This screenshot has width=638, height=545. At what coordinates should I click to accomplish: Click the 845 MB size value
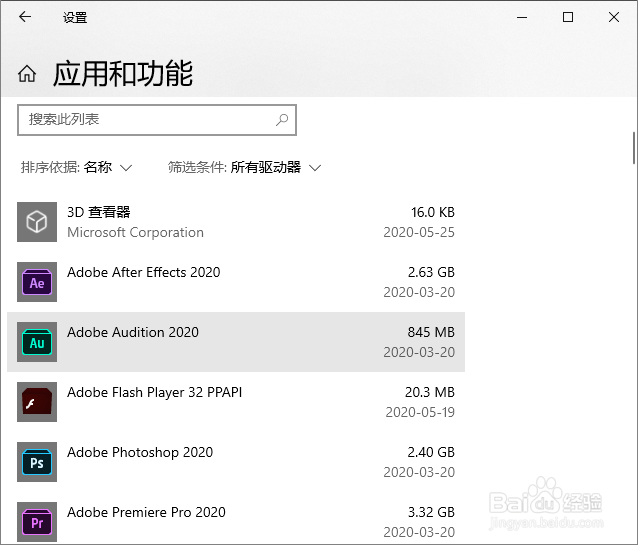pos(431,332)
